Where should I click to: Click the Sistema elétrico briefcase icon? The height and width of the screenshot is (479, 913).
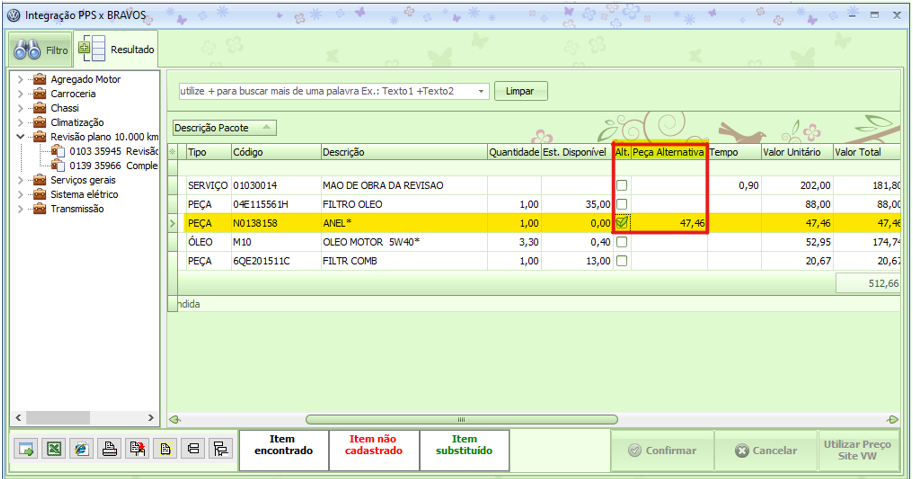pyautogui.click(x=40, y=194)
